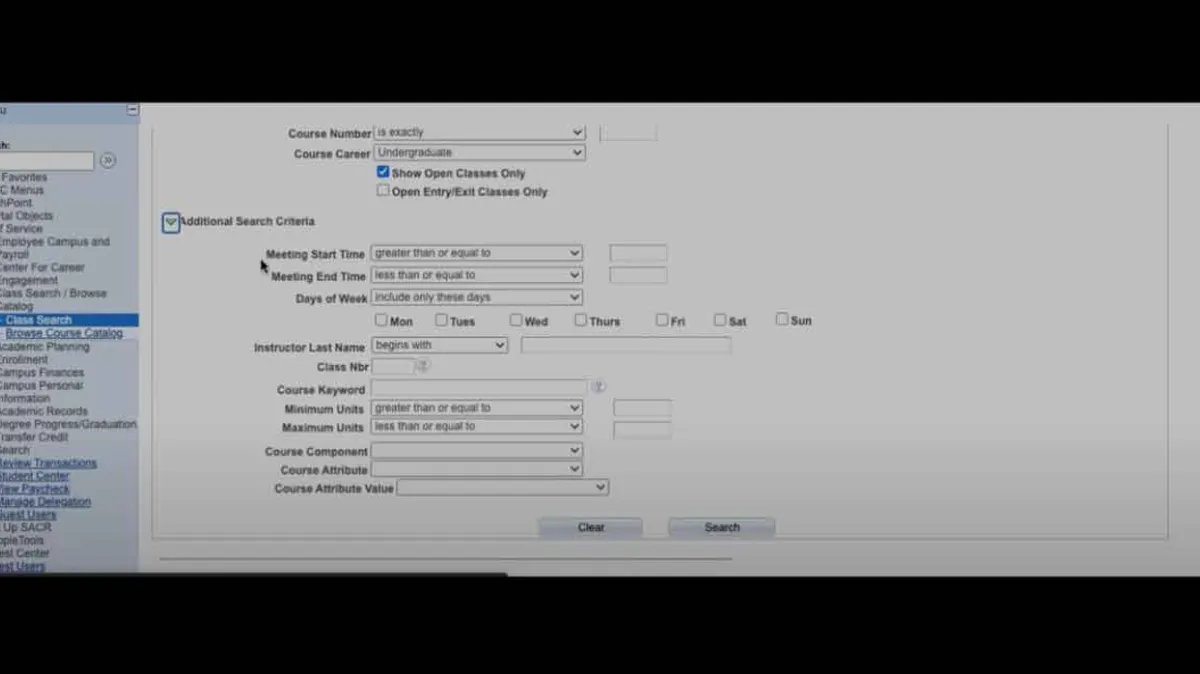Screen dimensions: 1200x674
Task: Open the Instructor Last Name operator dropdown
Action: pos(439,345)
